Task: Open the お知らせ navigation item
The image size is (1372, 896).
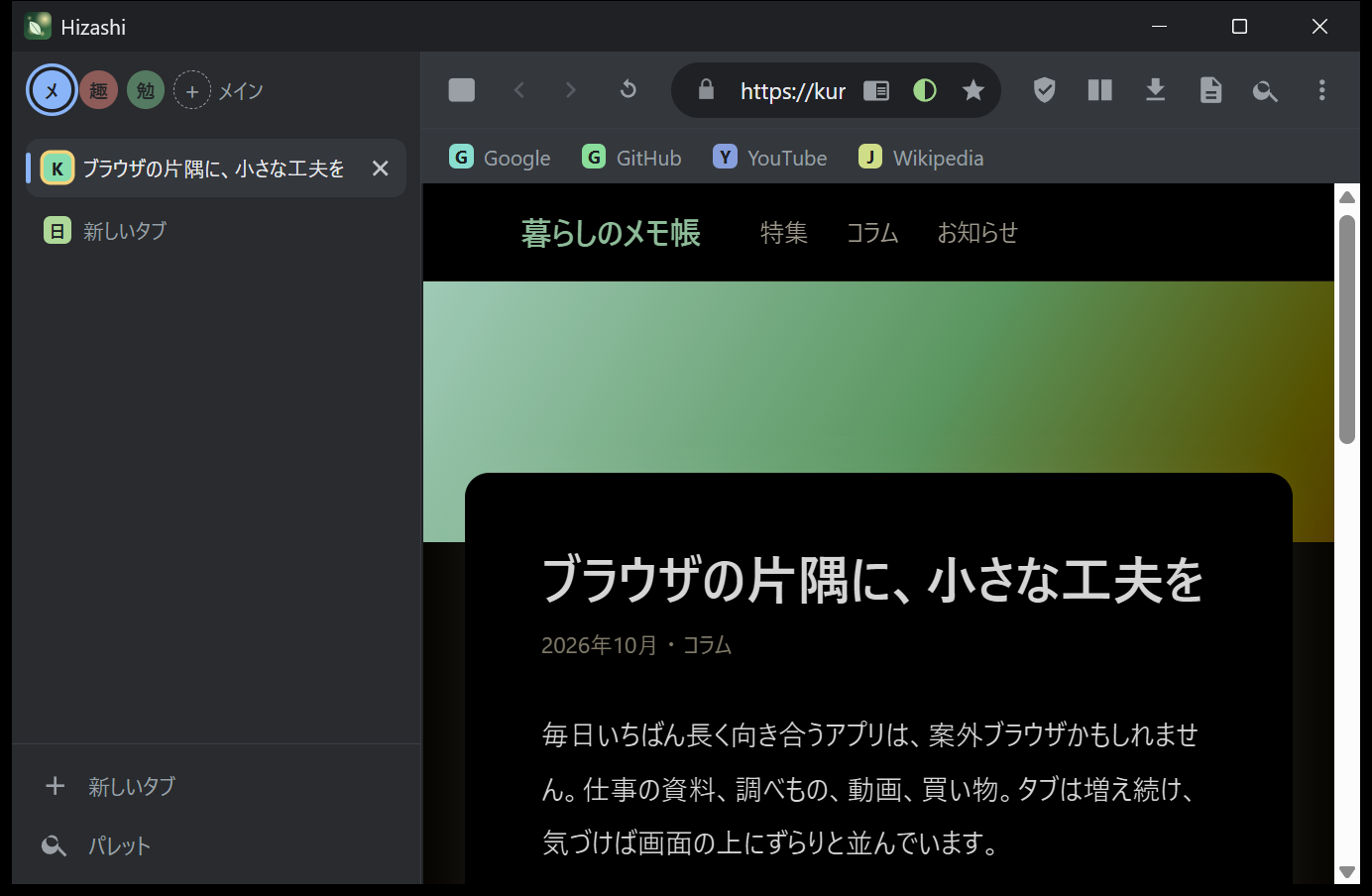Action: (977, 233)
